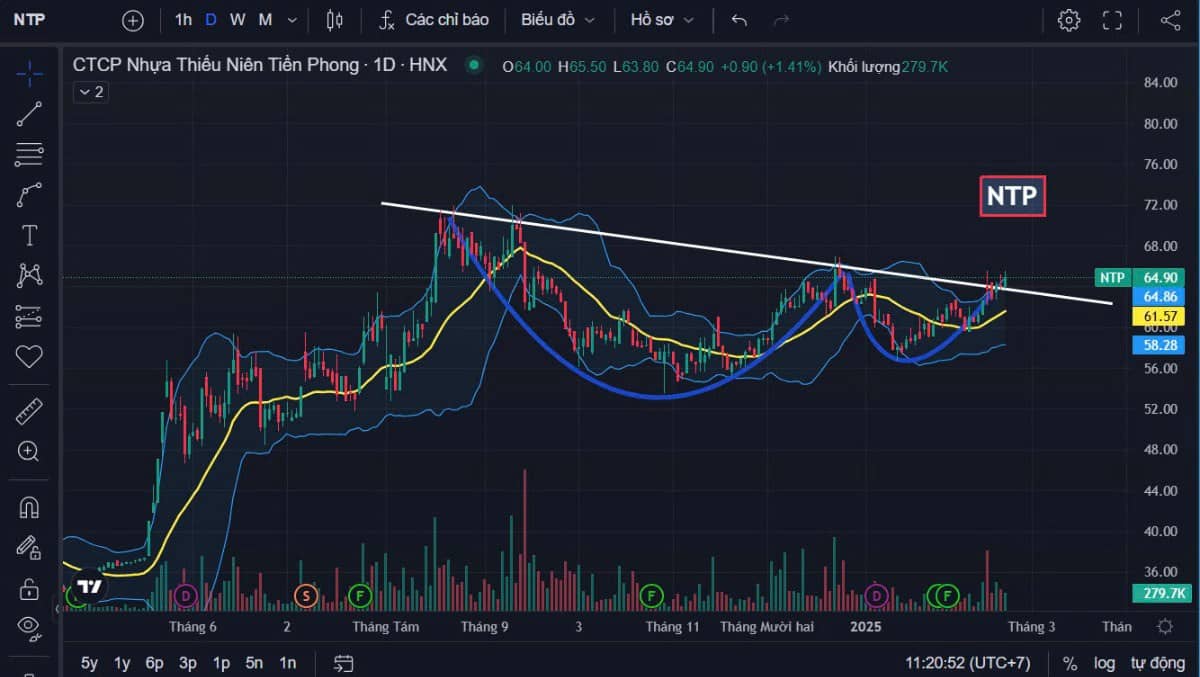Select the trend line drawing tool
This screenshot has height=677, width=1200.
29,114
